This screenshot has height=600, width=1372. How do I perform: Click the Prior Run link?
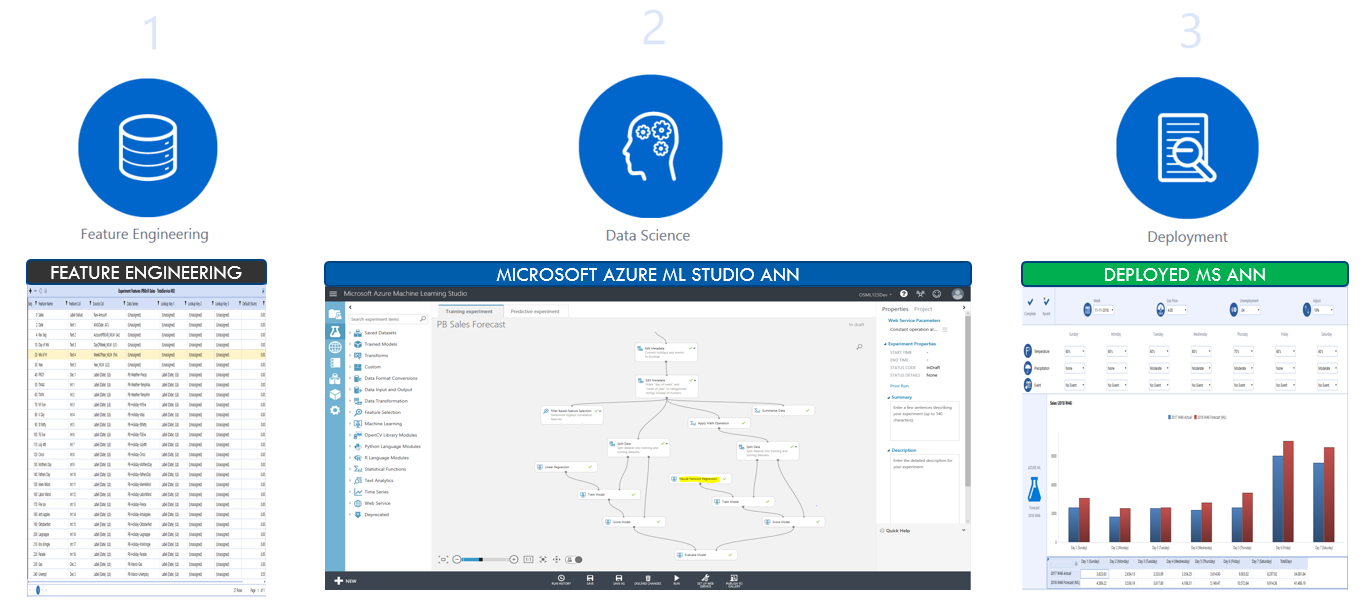[899, 385]
